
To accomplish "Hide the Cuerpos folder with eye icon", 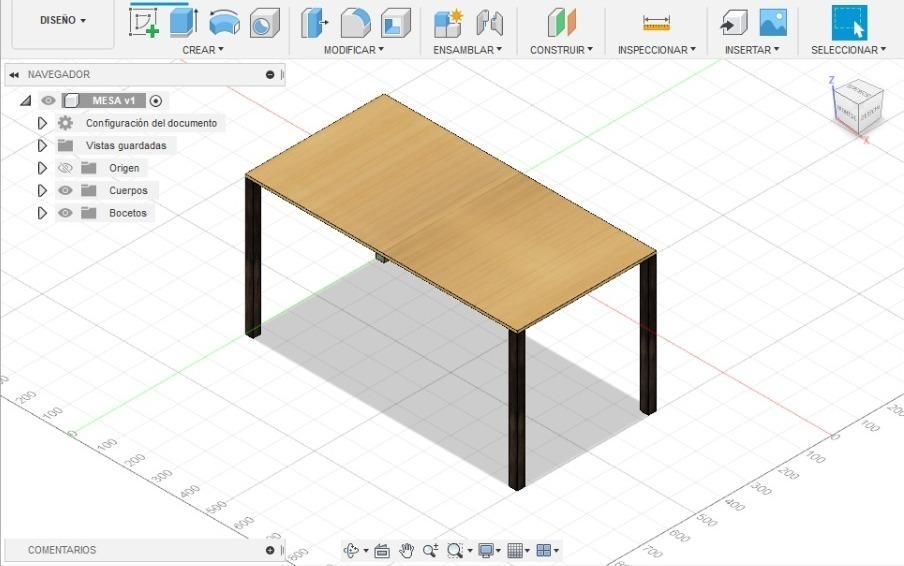I will 65,190.
